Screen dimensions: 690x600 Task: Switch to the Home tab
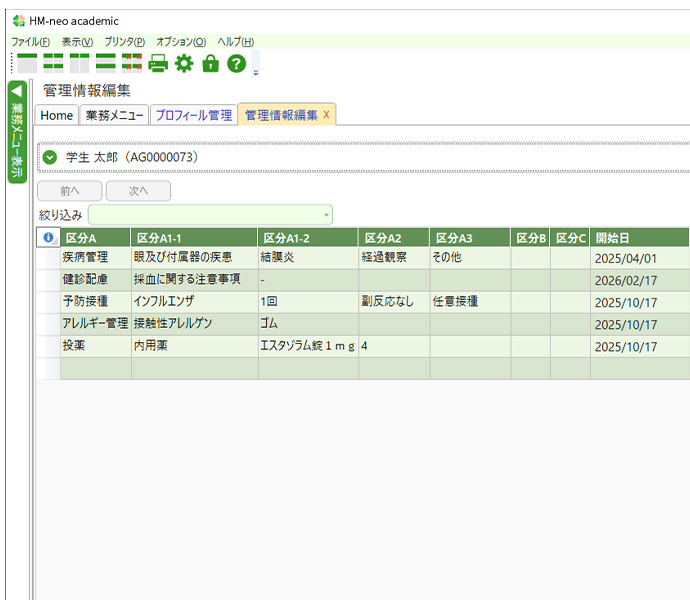56,115
